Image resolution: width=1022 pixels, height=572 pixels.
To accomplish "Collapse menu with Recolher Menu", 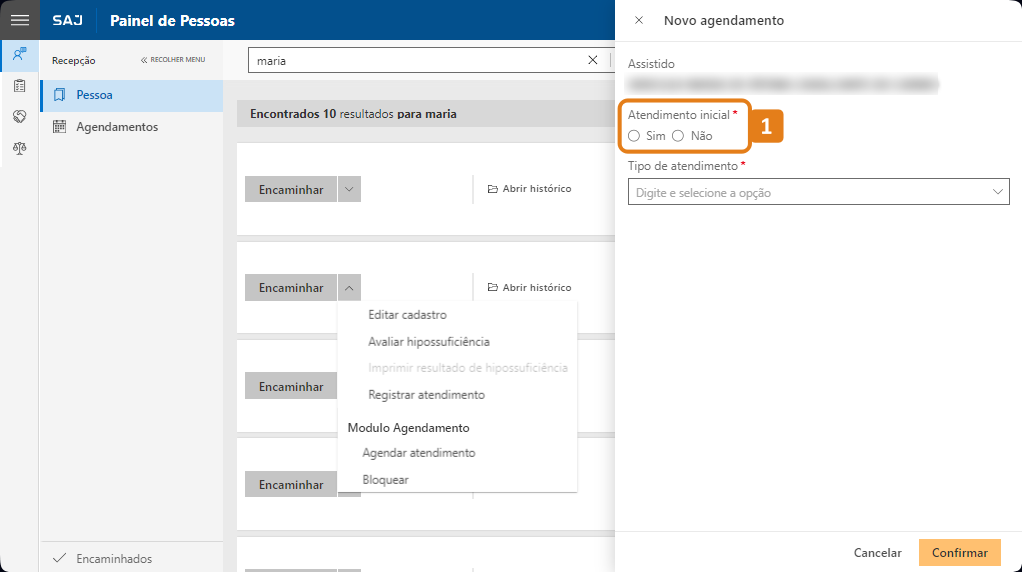I will (x=173, y=59).
